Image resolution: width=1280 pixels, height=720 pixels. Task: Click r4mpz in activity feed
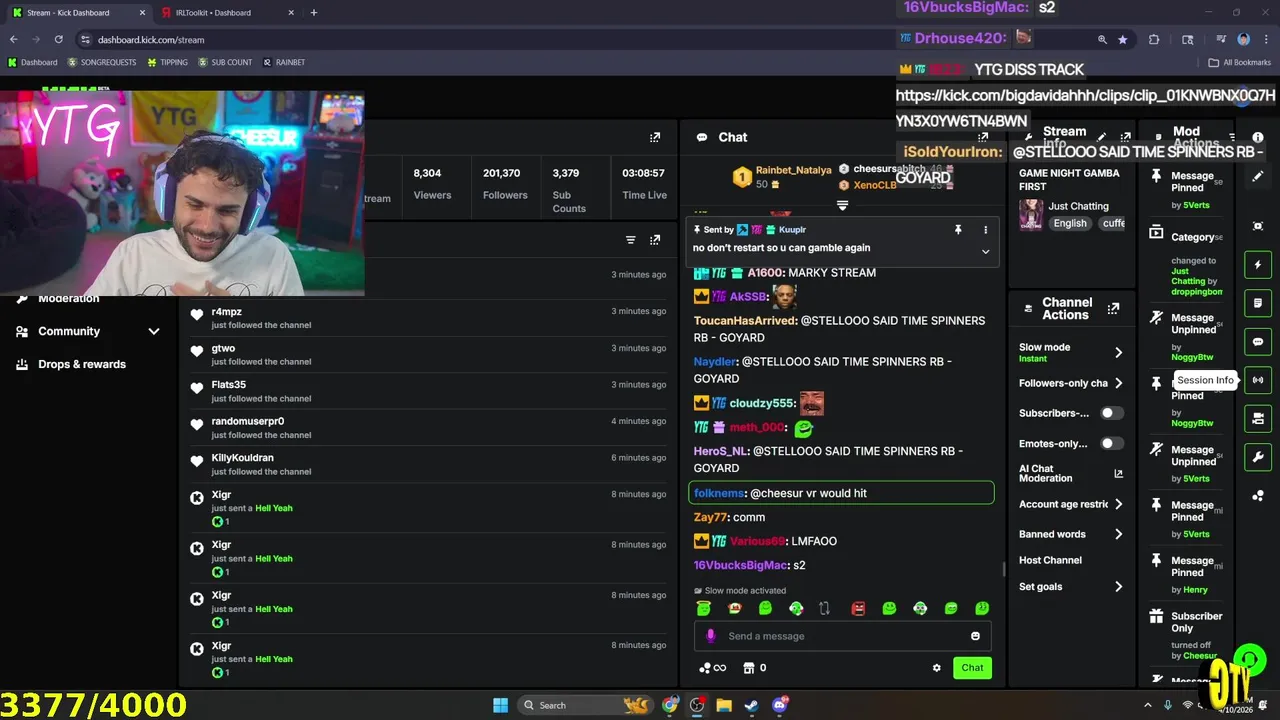227,312
